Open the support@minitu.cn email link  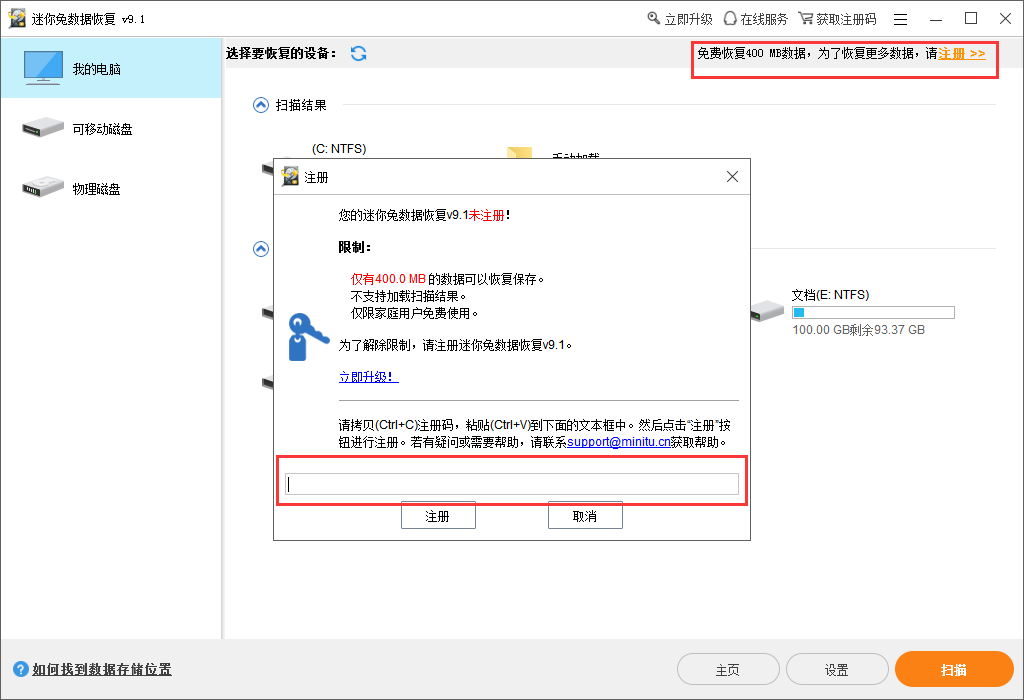[619, 442]
